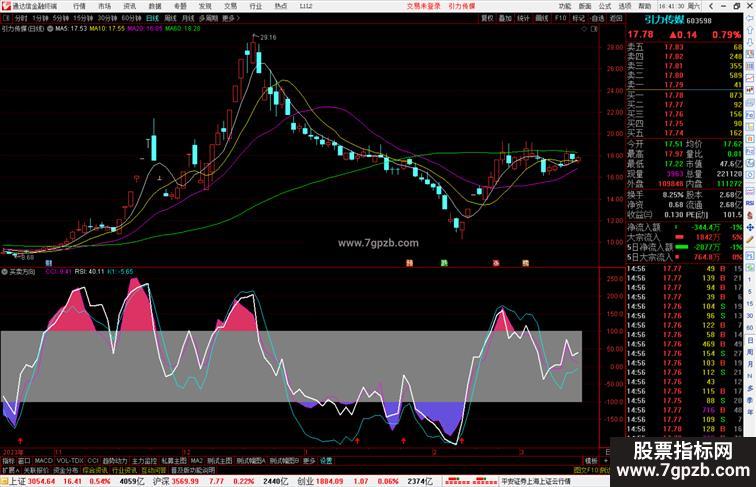Click the 窗口 button in indicator bar

coord(24,461)
